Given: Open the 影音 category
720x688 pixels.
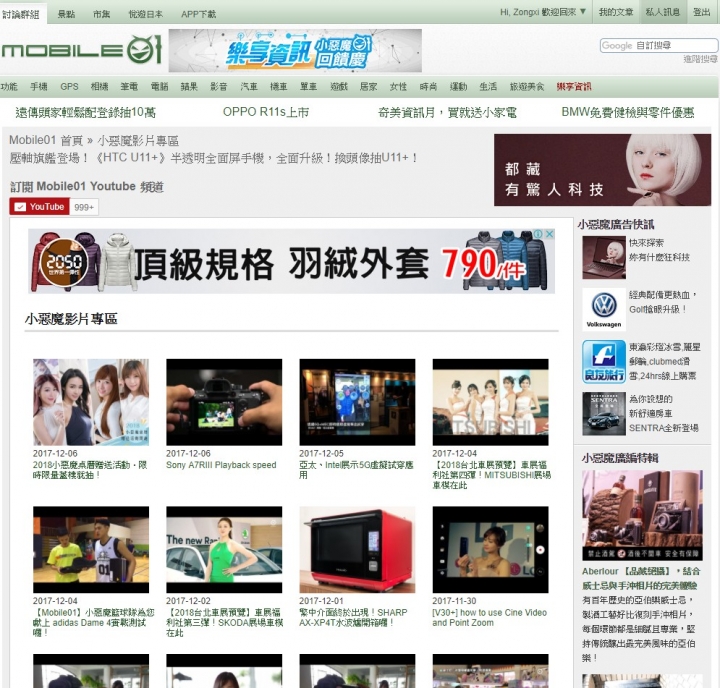Looking at the screenshot, I should coord(219,86).
